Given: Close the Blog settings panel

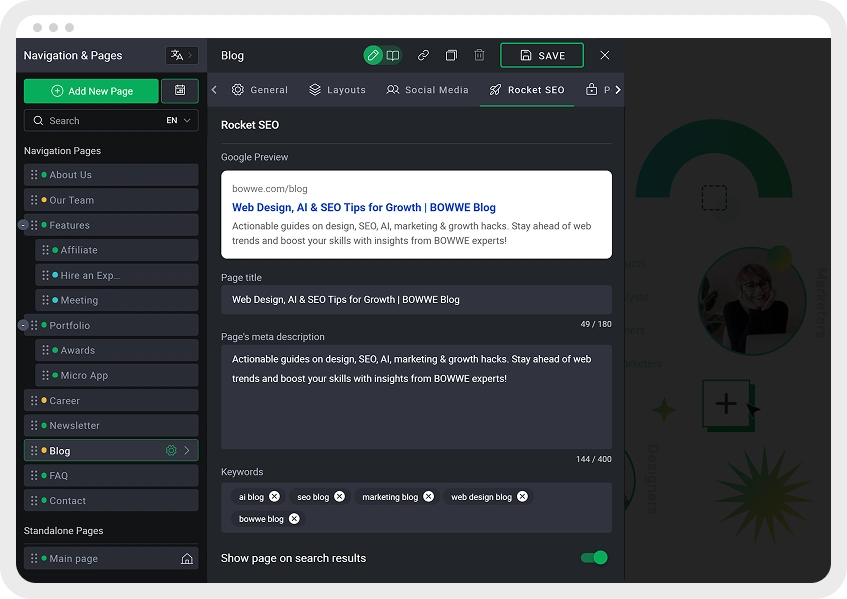Looking at the screenshot, I should (605, 55).
